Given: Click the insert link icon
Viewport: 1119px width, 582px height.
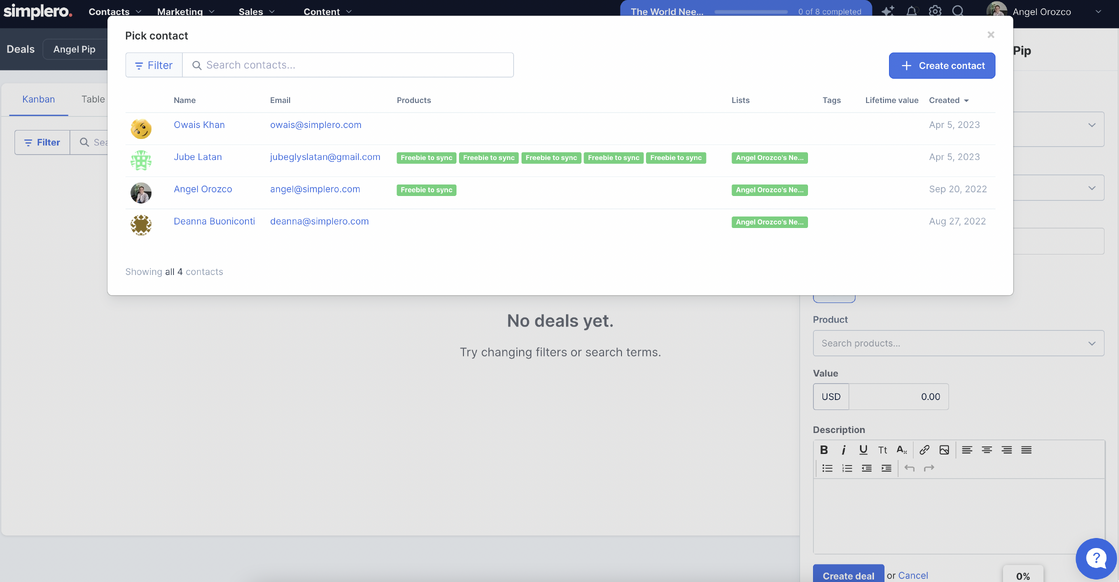Looking at the screenshot, I should click(x=924, y=450).
